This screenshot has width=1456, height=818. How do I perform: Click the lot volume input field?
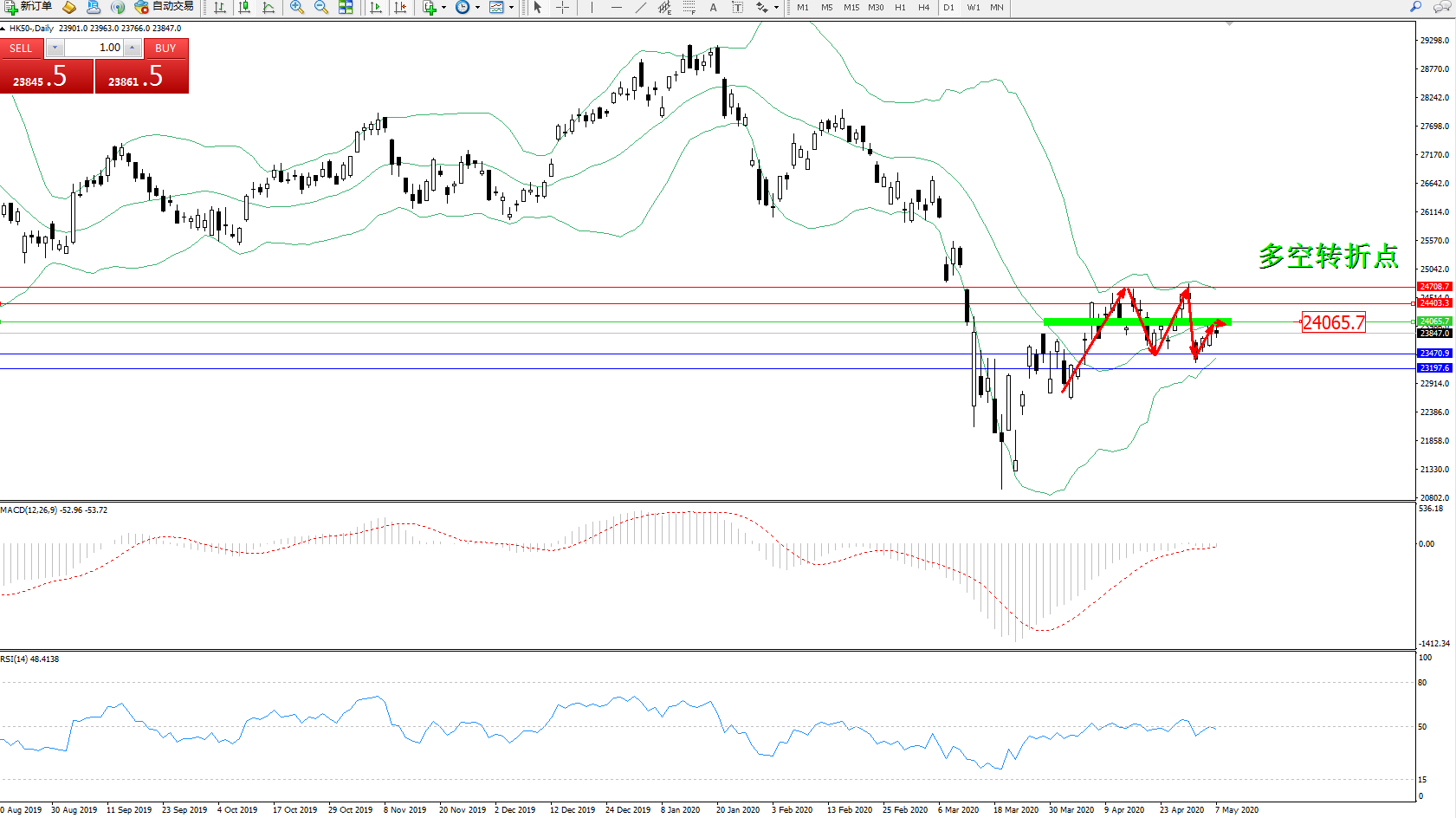94,48
